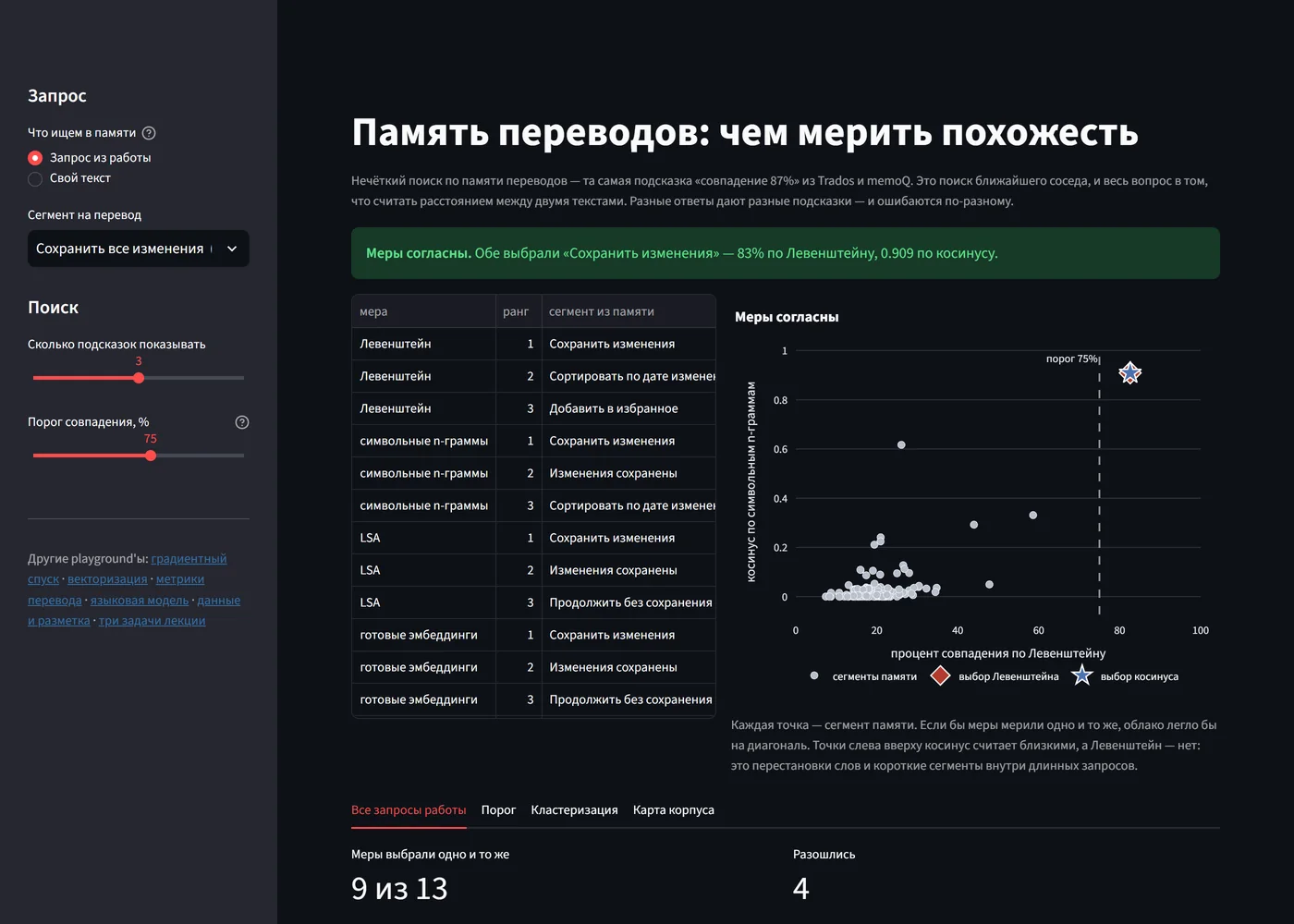Image resolution: width=1294 pixels, height=924 pixels.
Task: Click the blue star marker in the chart
Action: (1129, 373)
